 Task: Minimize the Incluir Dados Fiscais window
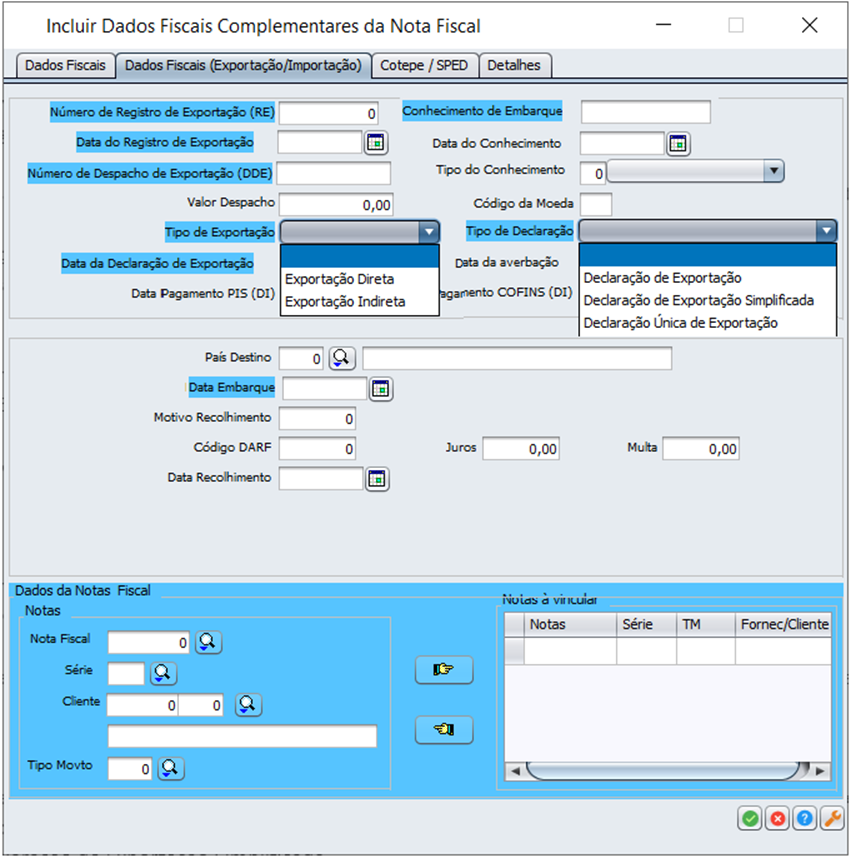pos(663,25)
